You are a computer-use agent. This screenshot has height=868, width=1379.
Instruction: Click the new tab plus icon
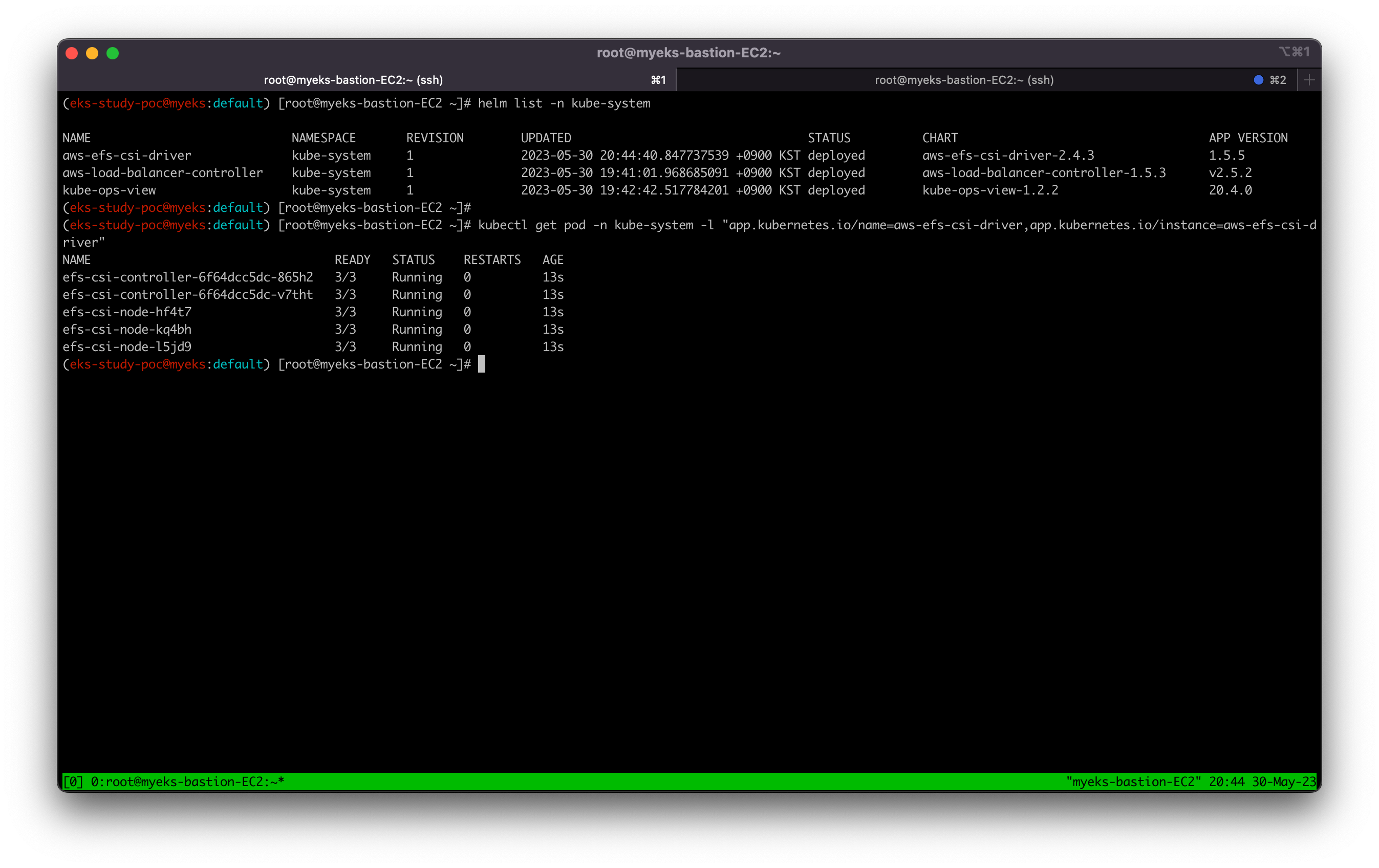(x=1308, y=80)
